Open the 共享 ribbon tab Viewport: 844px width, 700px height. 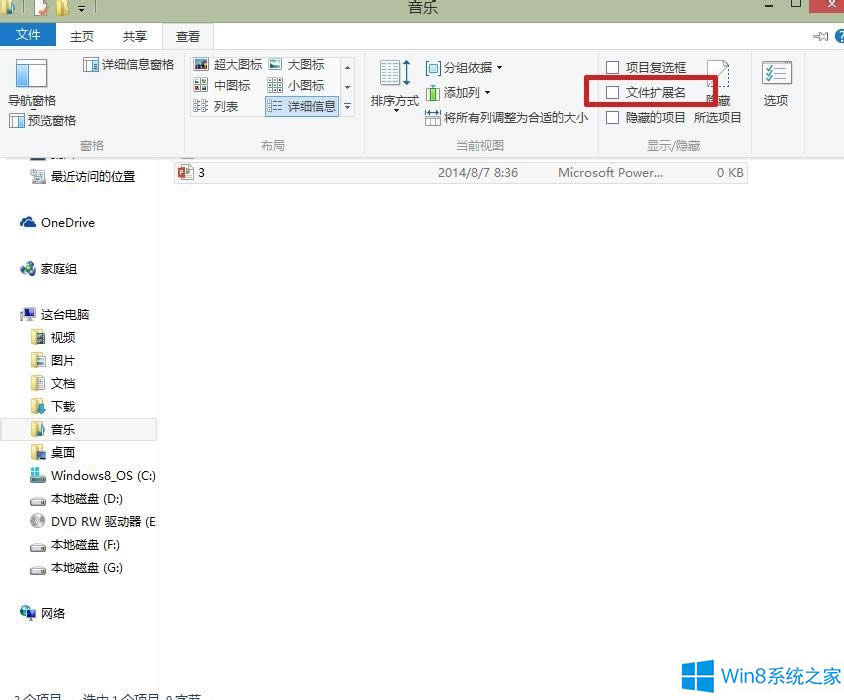pyautogui.click(x=135, y=35)
